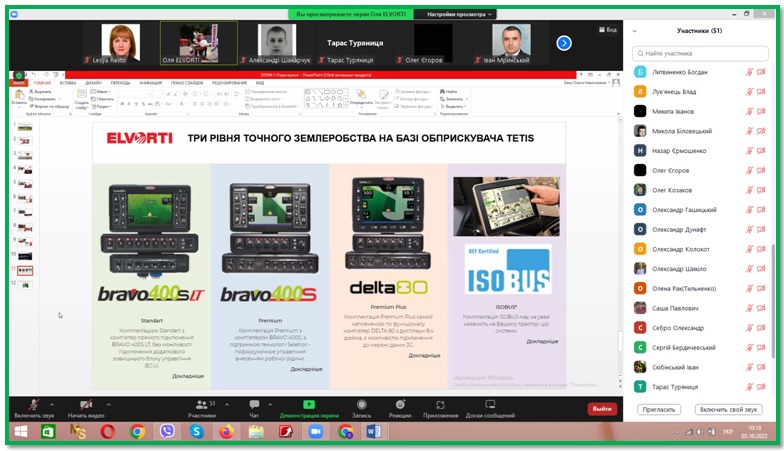Open Приложения in Zoom toolbar
Image resolution: width=784 pixels, height=451 pixels.
[x=440, y=408]
